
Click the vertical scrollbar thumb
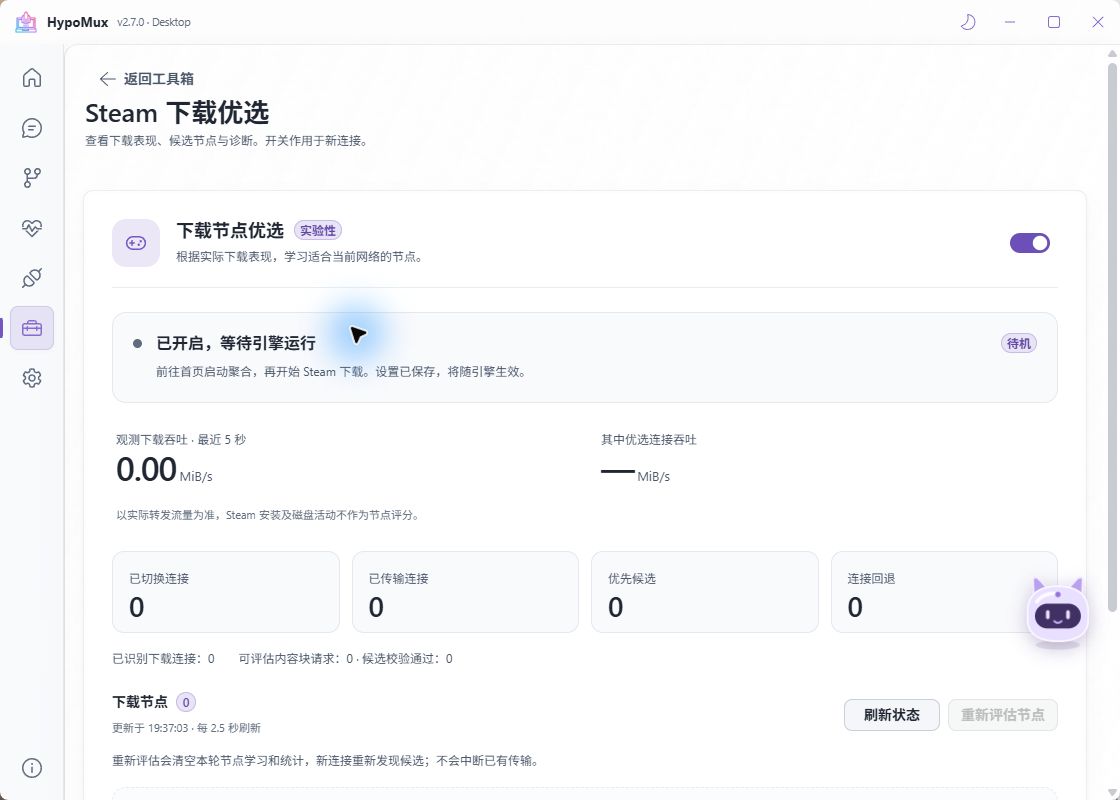[1112, 336]
